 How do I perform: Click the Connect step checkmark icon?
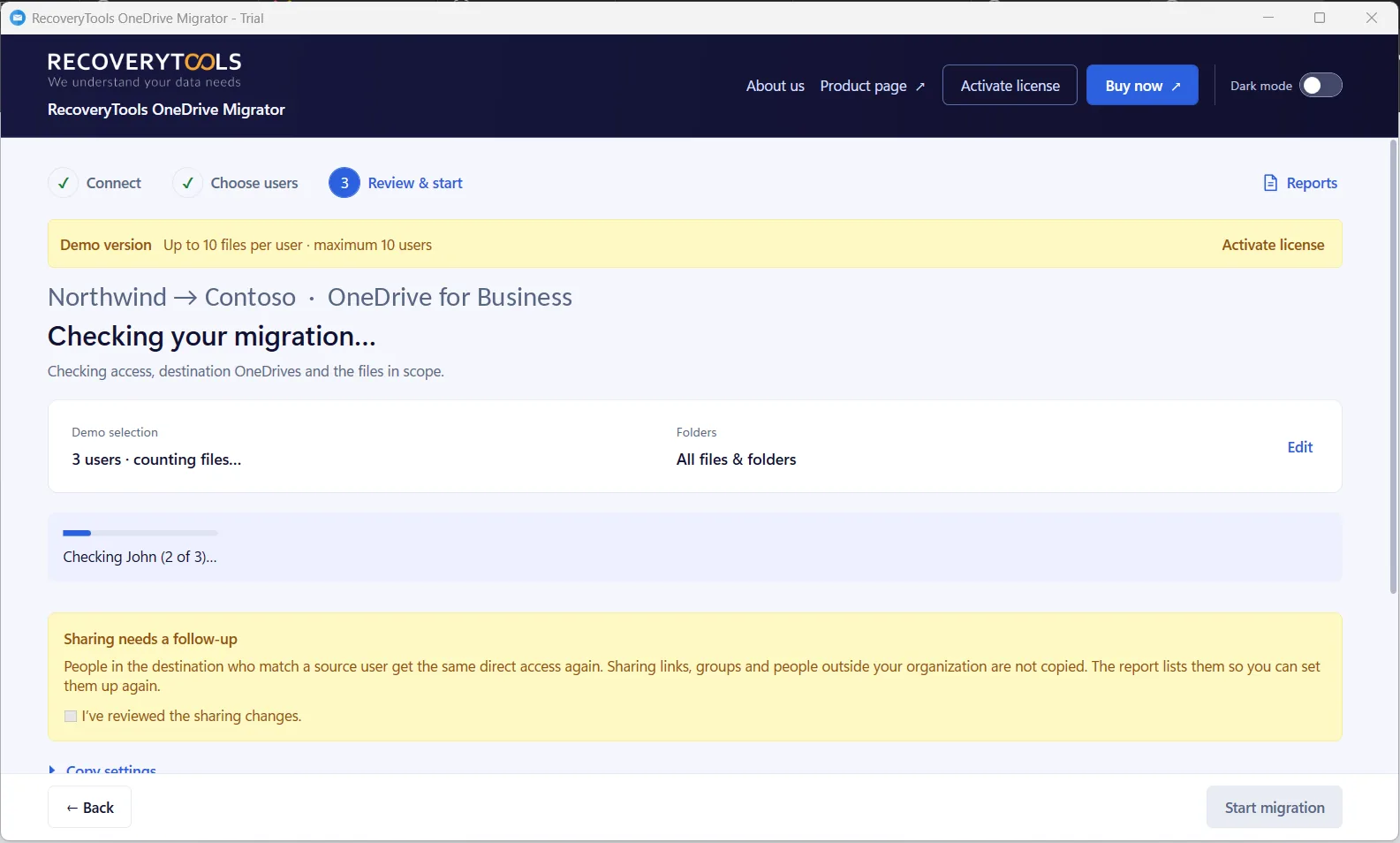click(x=64, y=183)
